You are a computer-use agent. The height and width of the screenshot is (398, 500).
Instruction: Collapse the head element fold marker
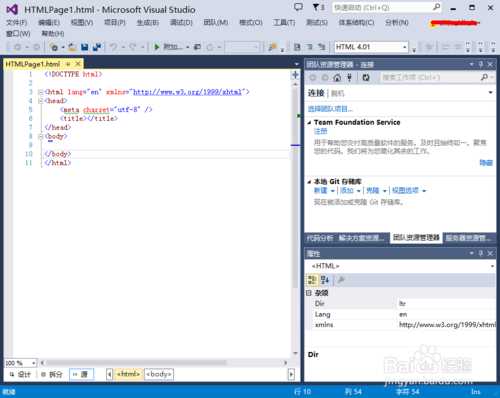[x=41, y=101]
